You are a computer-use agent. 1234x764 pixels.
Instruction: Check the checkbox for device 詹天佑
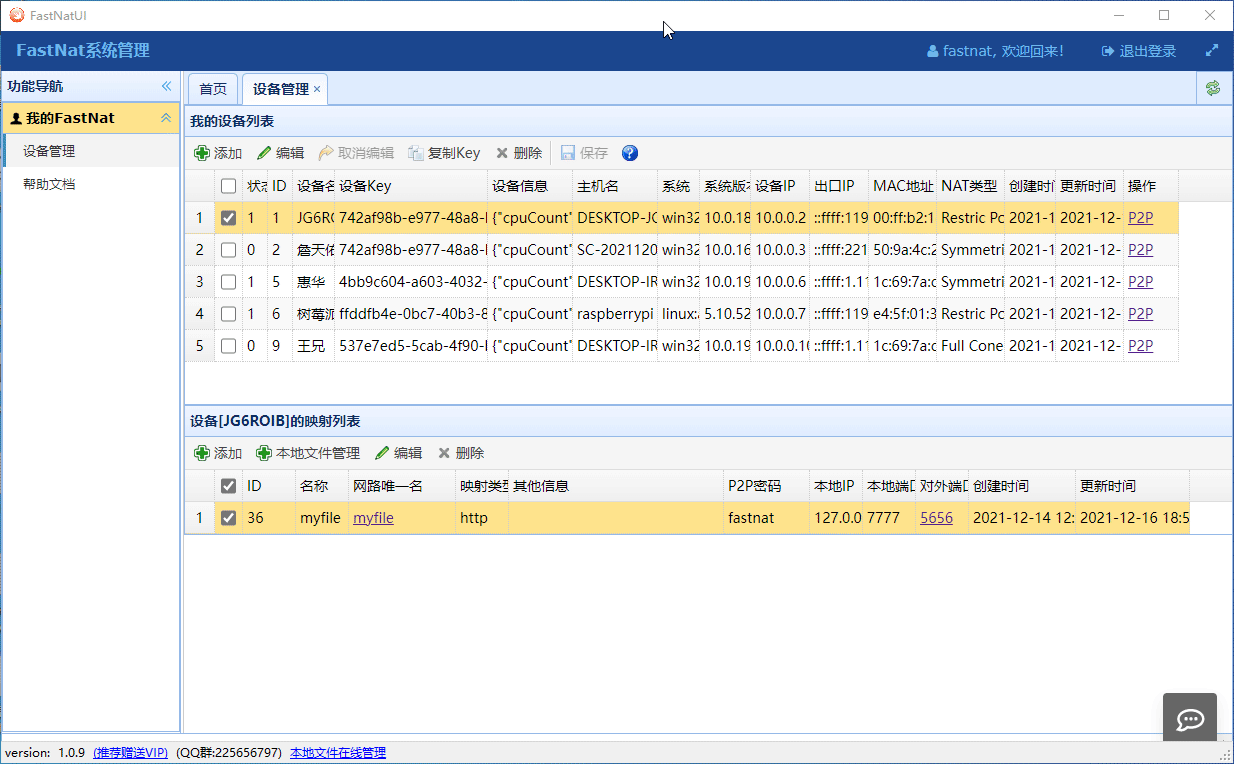click(x=229, y=249)
